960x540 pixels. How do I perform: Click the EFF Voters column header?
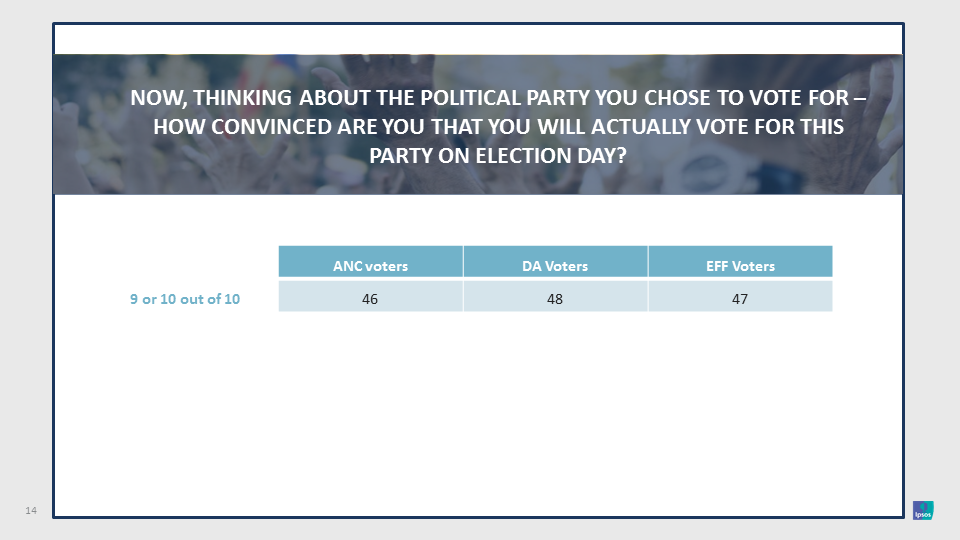(x=740, y=262)
